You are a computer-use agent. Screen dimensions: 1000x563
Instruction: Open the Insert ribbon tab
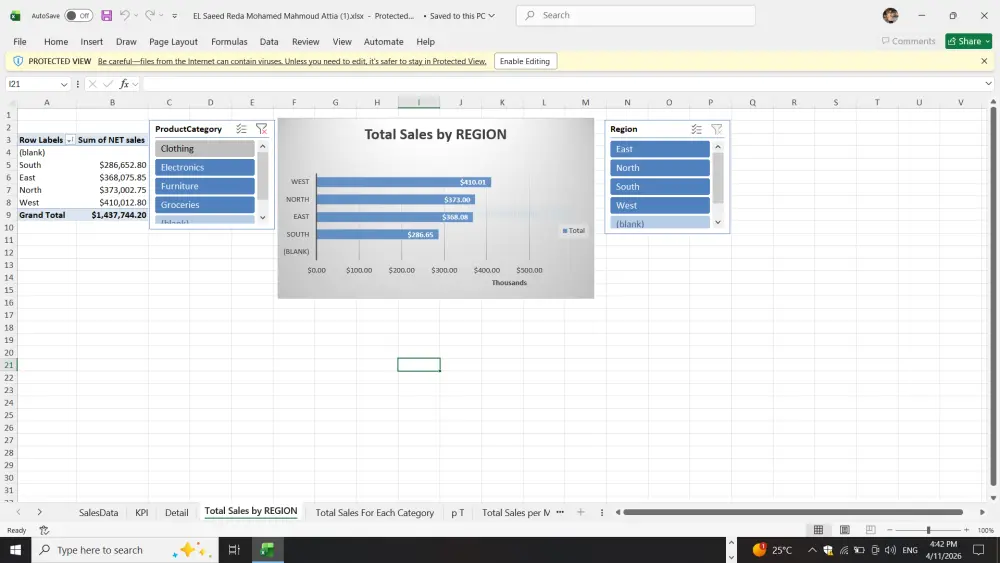pos(91,41)
